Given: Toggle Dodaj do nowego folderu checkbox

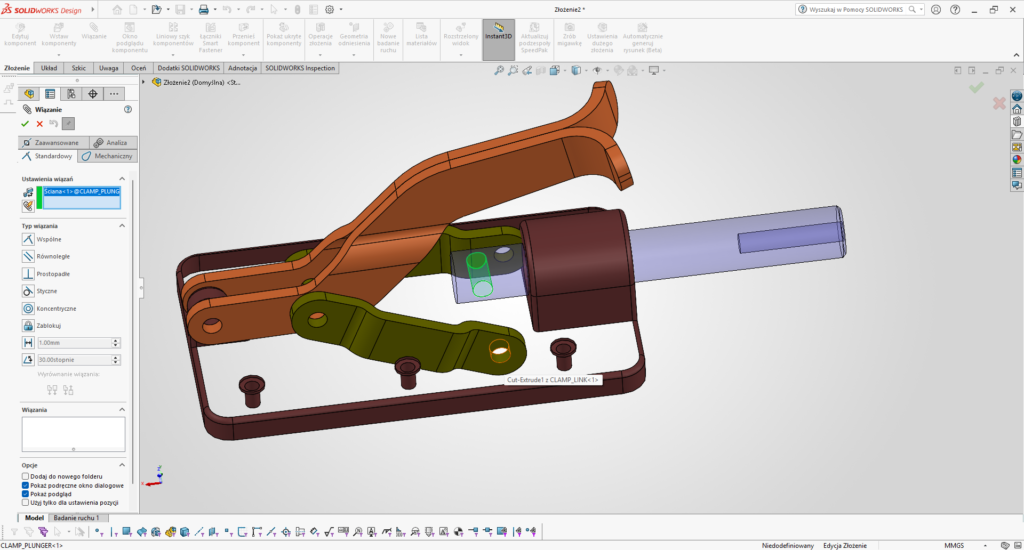Looking at the screenshot, I should [x=25, y=476].
